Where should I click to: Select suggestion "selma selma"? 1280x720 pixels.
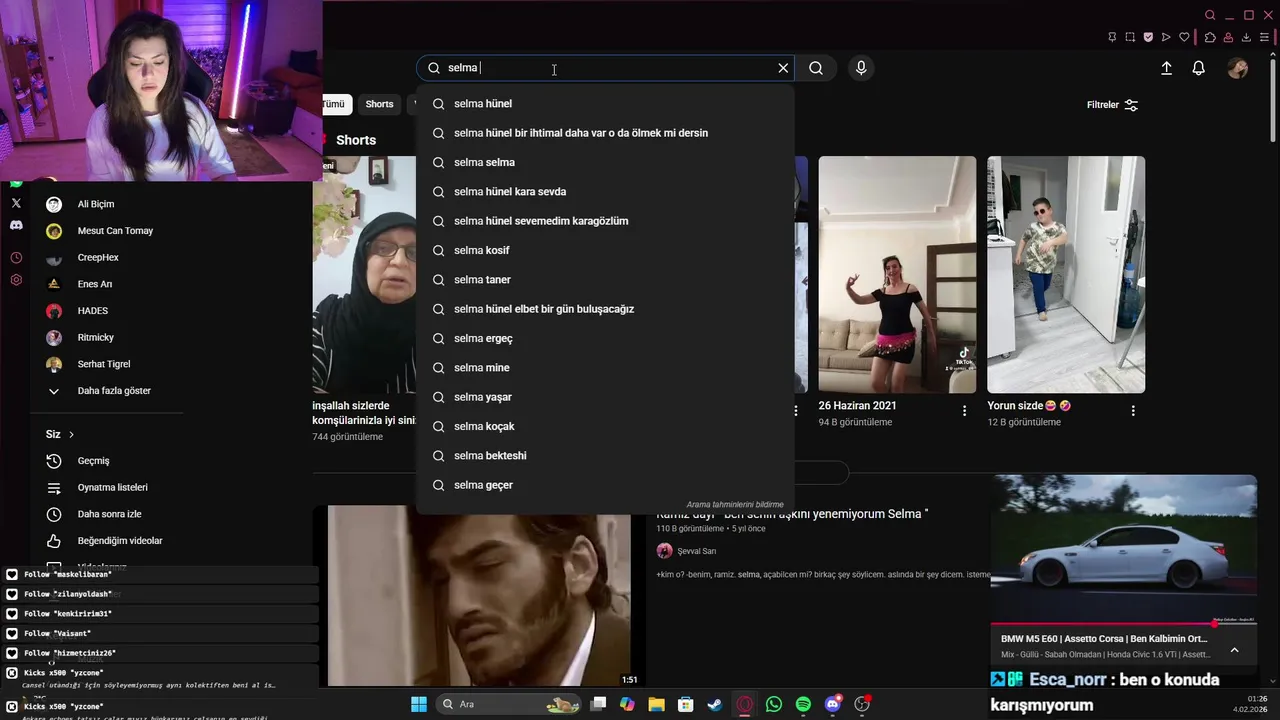pos(605,162)
